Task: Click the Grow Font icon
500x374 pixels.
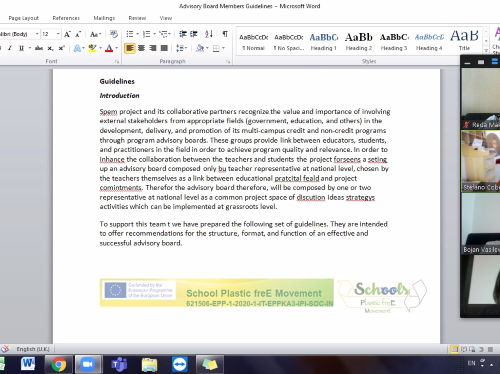Action: click(67, 34)
